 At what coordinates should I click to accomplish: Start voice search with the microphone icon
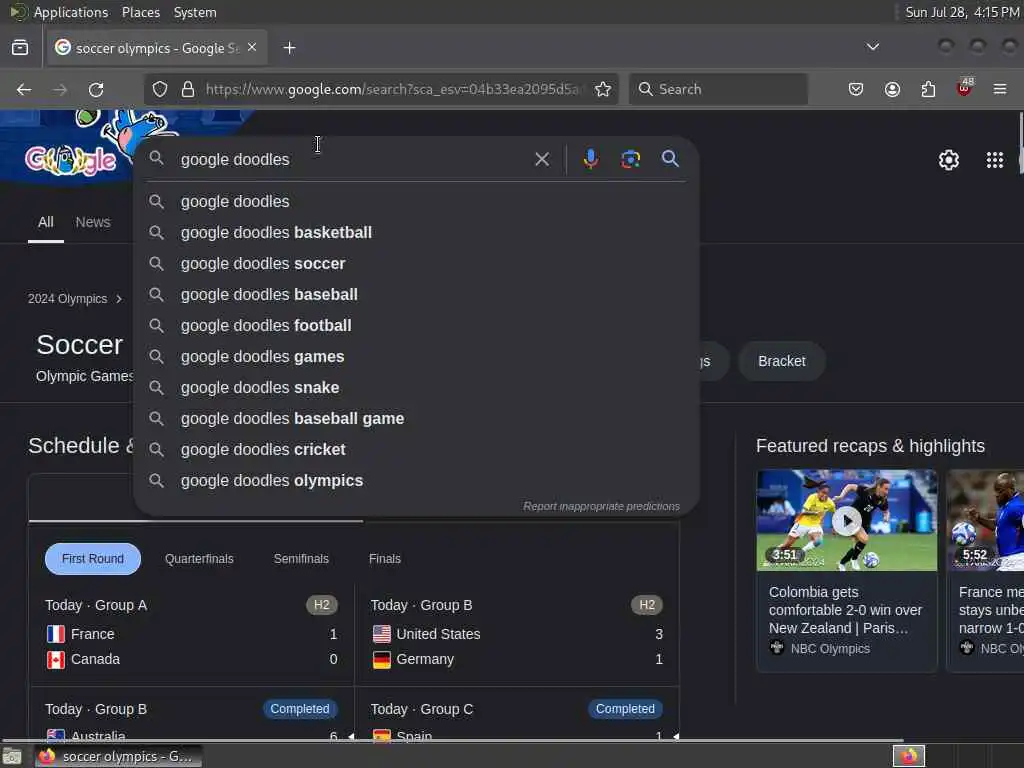click(590, 159)
